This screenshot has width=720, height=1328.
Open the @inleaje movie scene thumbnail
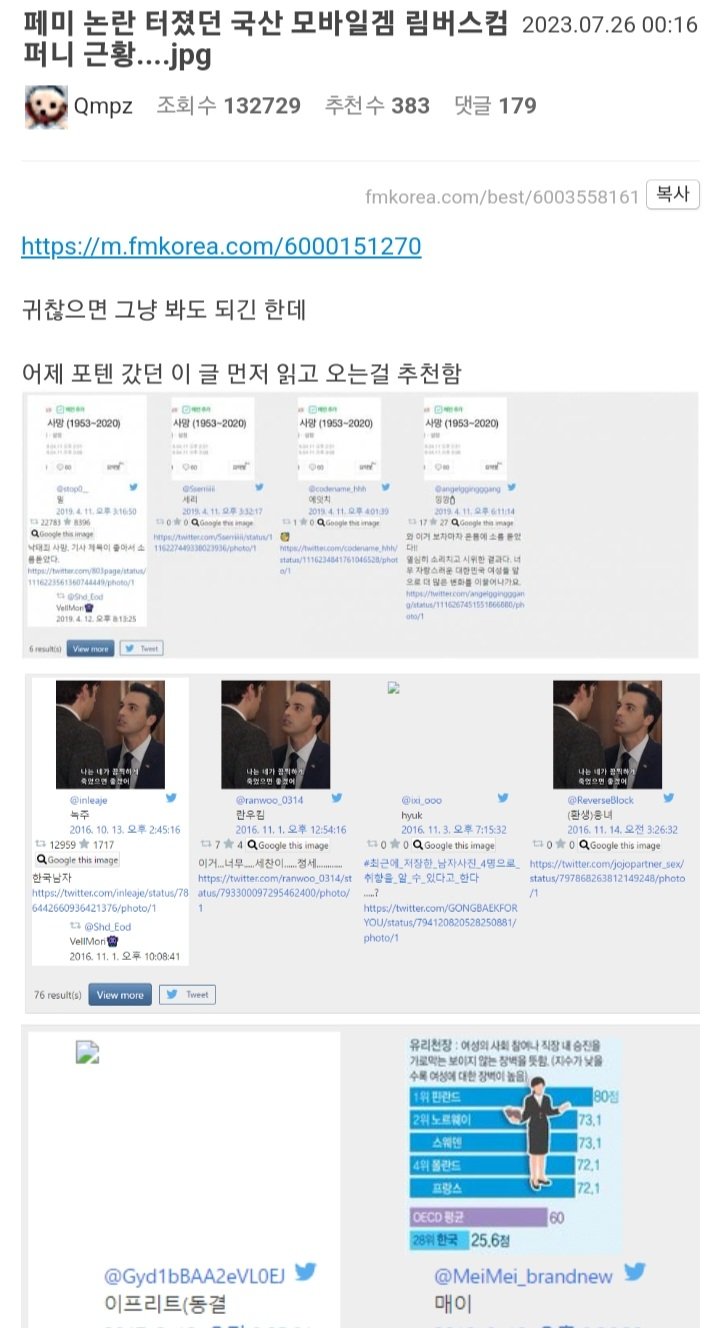click(x=110, y=734)
